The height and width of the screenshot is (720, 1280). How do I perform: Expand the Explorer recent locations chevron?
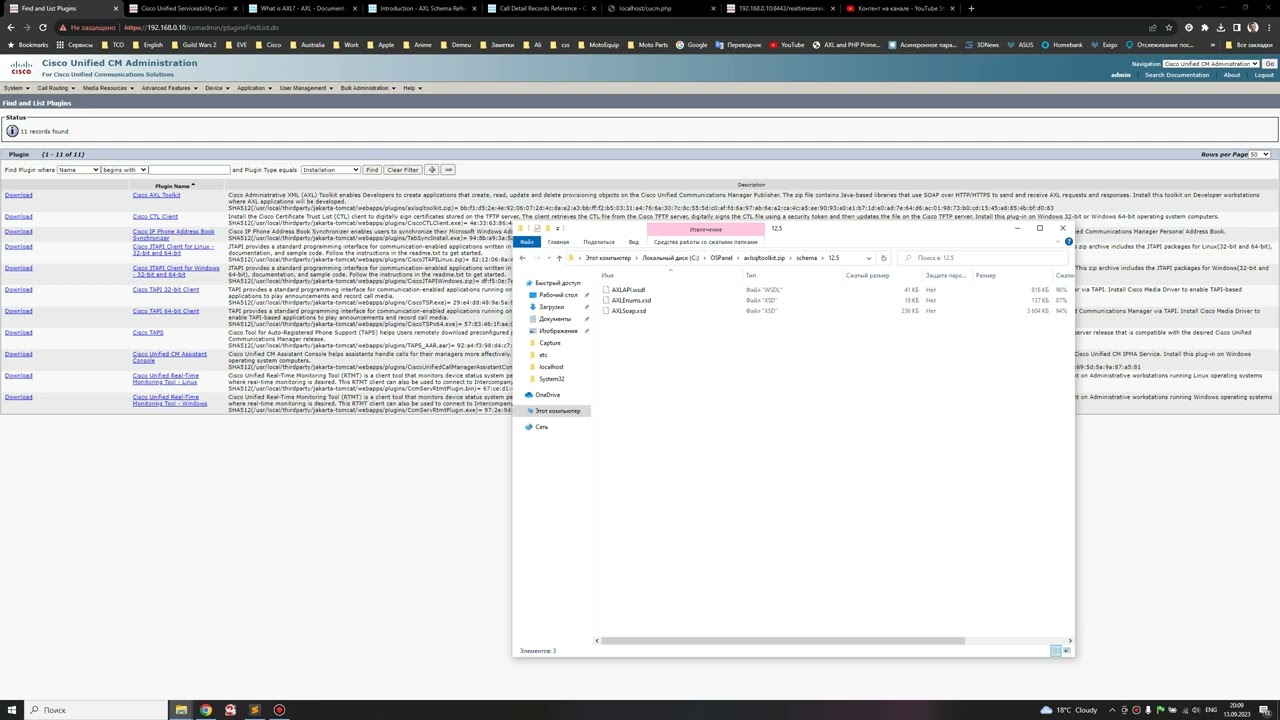(x=547, y=258)
